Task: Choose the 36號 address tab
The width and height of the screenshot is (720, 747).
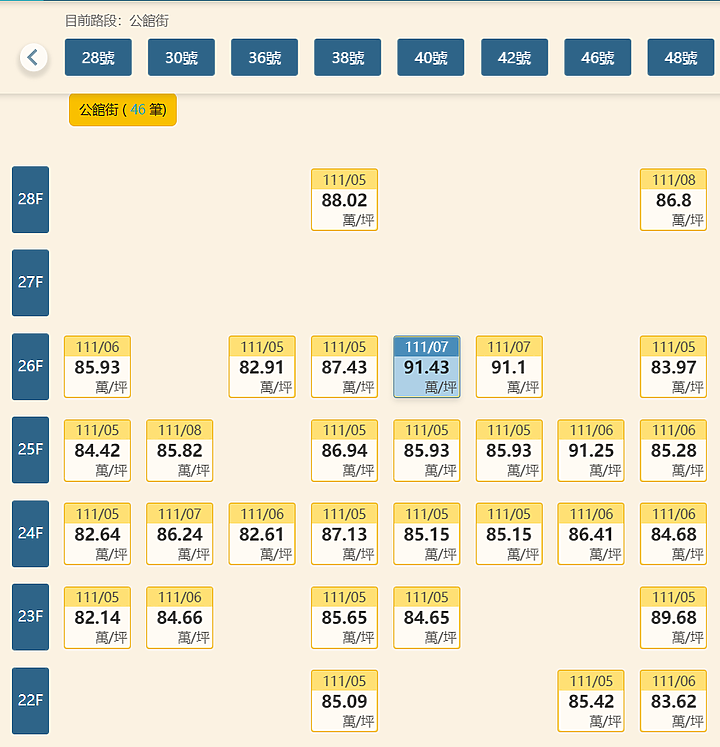Action: tap(264, 58)
